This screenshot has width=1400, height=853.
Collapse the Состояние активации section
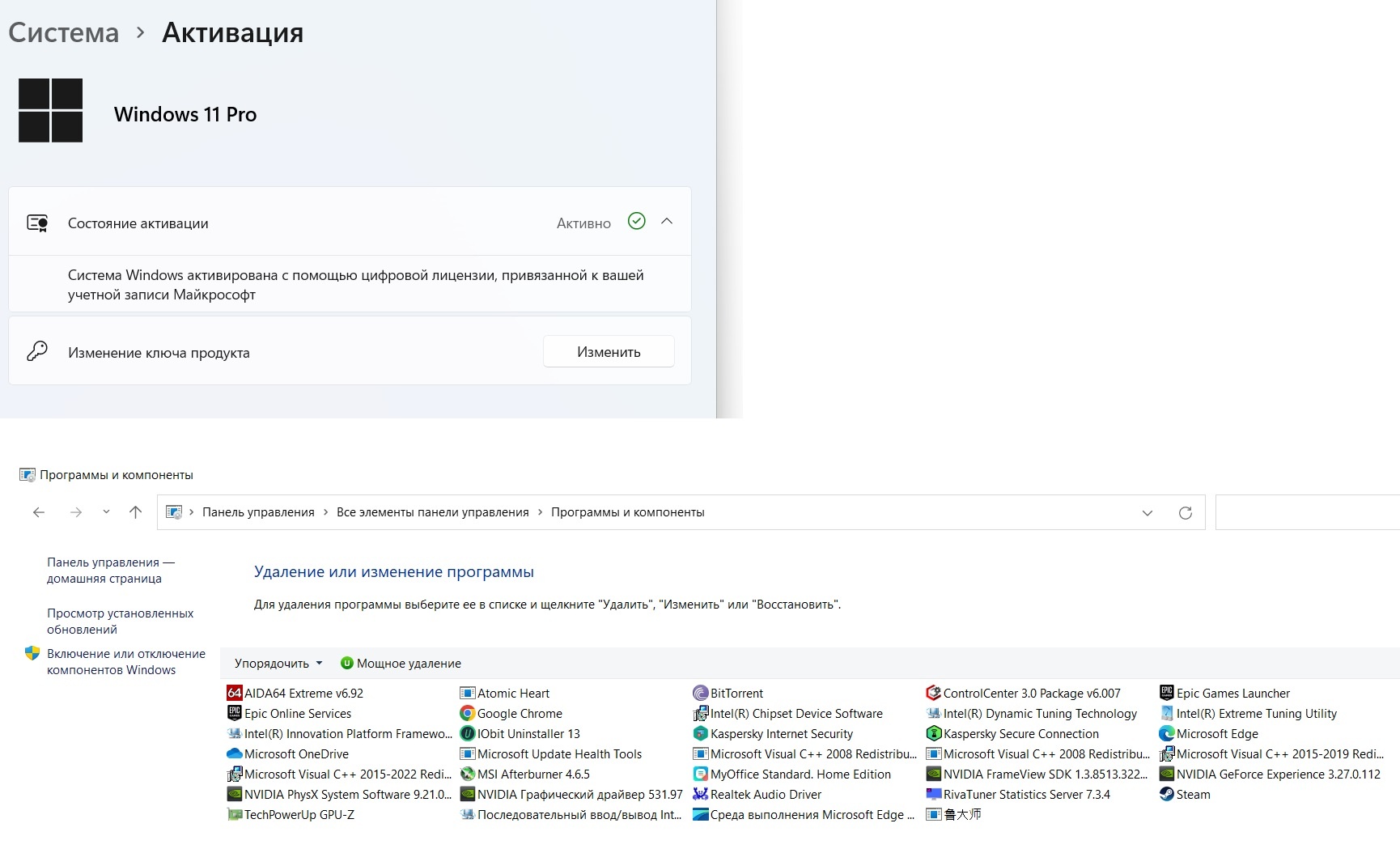pyautogui.click(x=667, y=221)
